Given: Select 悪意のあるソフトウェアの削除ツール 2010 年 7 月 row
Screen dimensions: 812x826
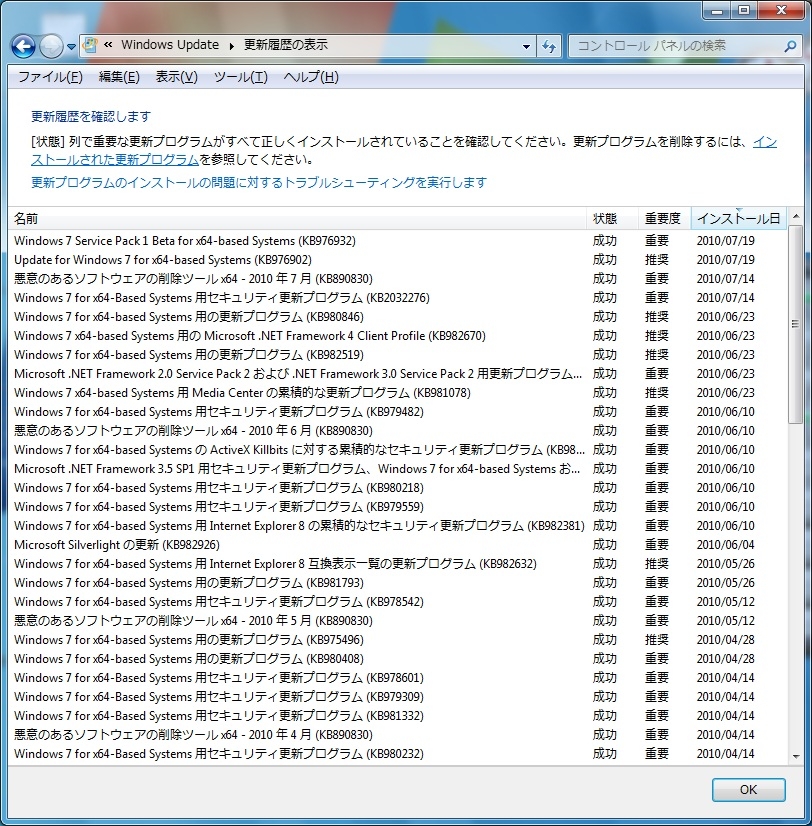Looking at the screenshot, I should [x=398, y=279].
